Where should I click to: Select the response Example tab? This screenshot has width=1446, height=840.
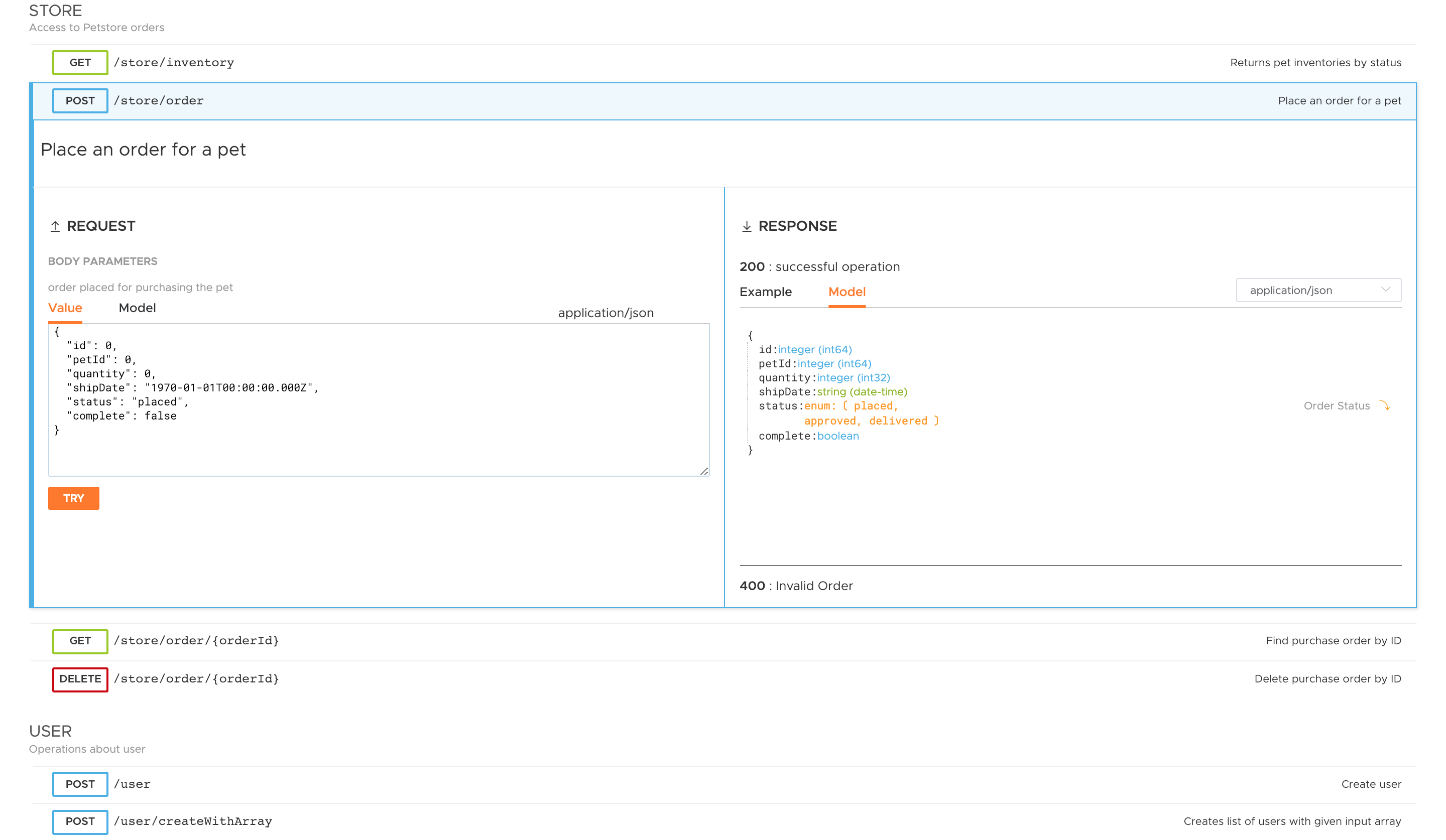coord(766,292)
